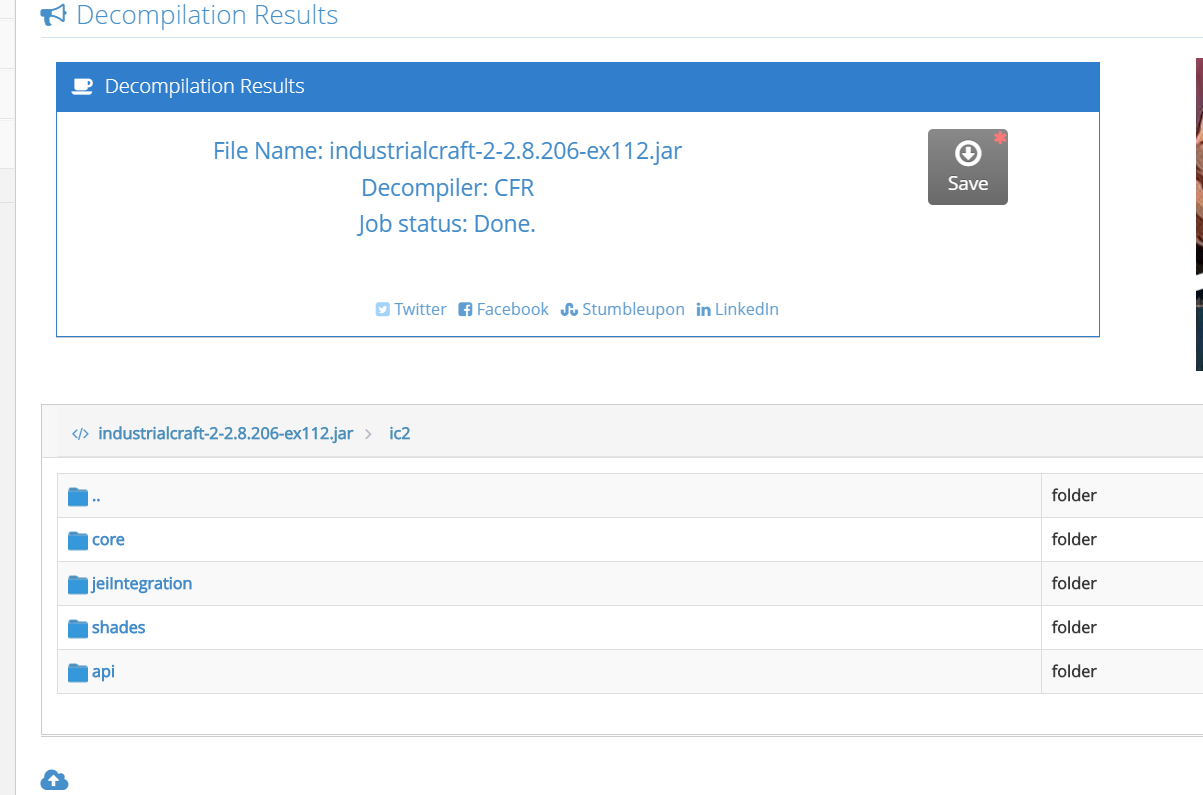
Task: Click the LinkedIn share icon
Action: (x=703, y=310)
